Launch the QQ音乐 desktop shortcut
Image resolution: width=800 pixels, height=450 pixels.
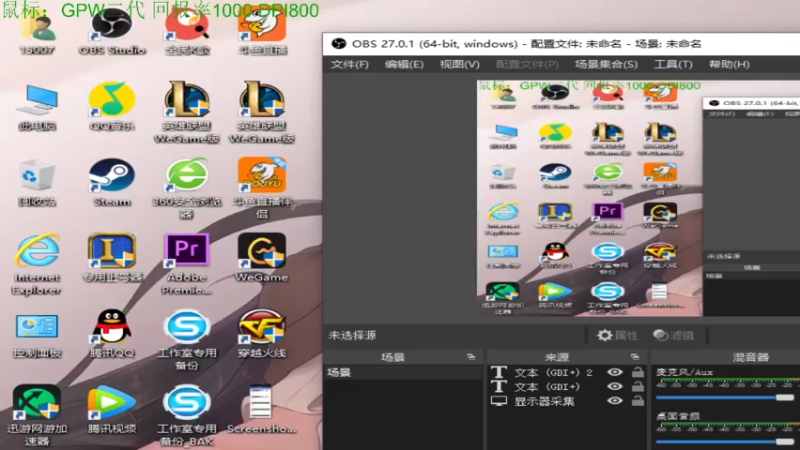click(112, 107)
